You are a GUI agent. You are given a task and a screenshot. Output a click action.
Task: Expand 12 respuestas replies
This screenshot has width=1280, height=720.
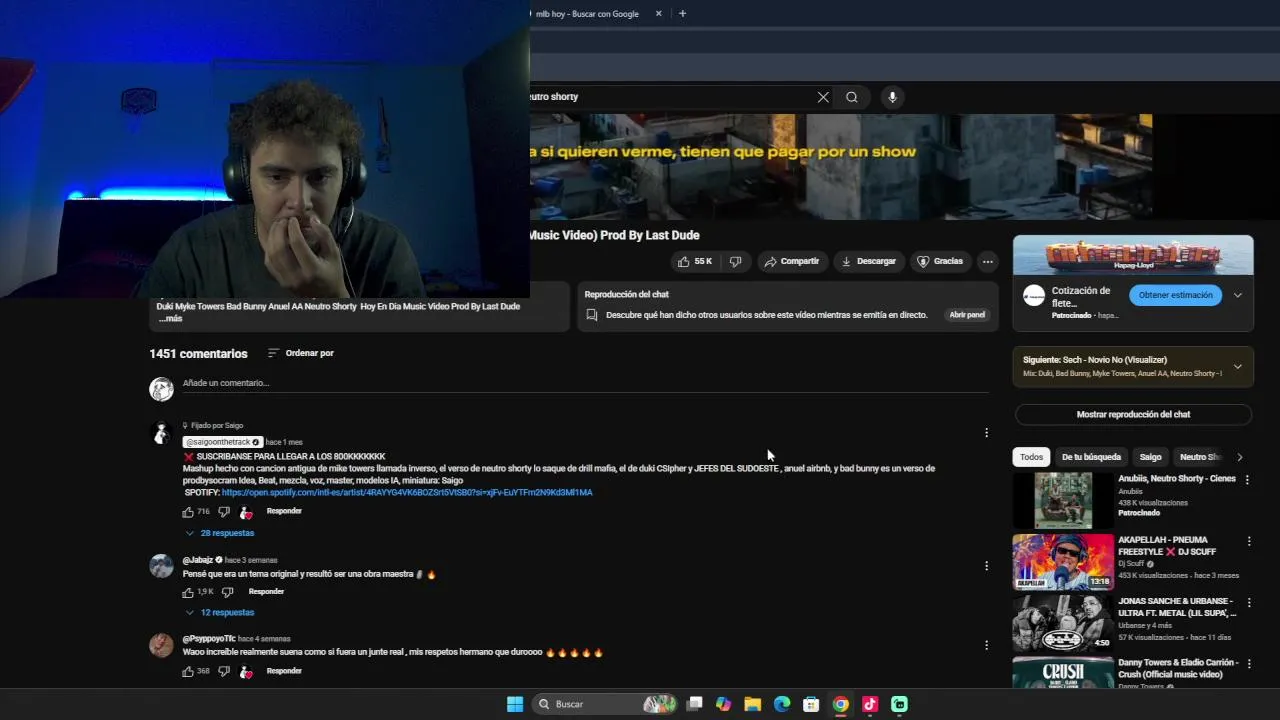click(x=220, y=612)
